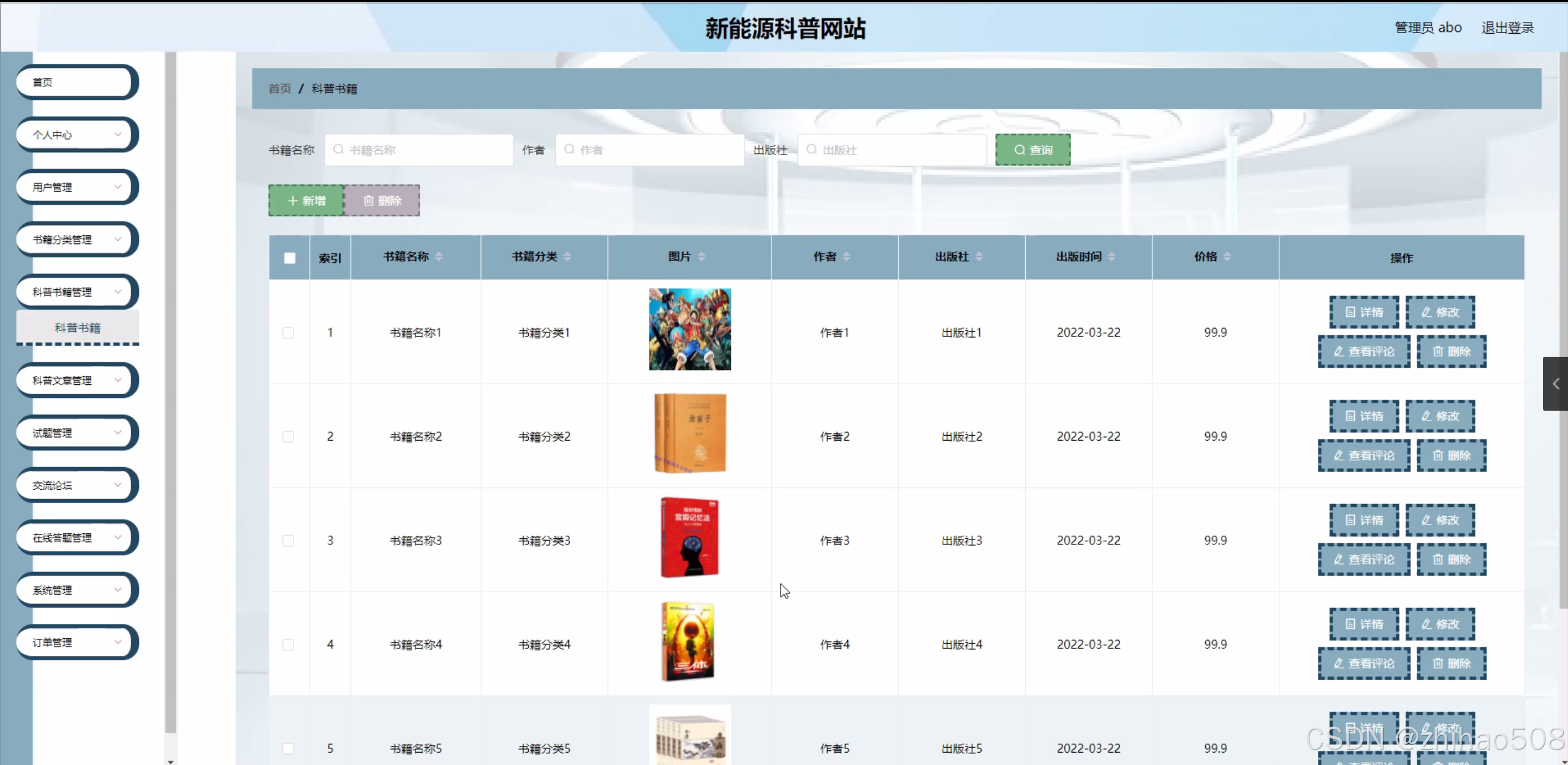
Task: Open 查看评论 for book row 3
Action: click(1364, 560)
